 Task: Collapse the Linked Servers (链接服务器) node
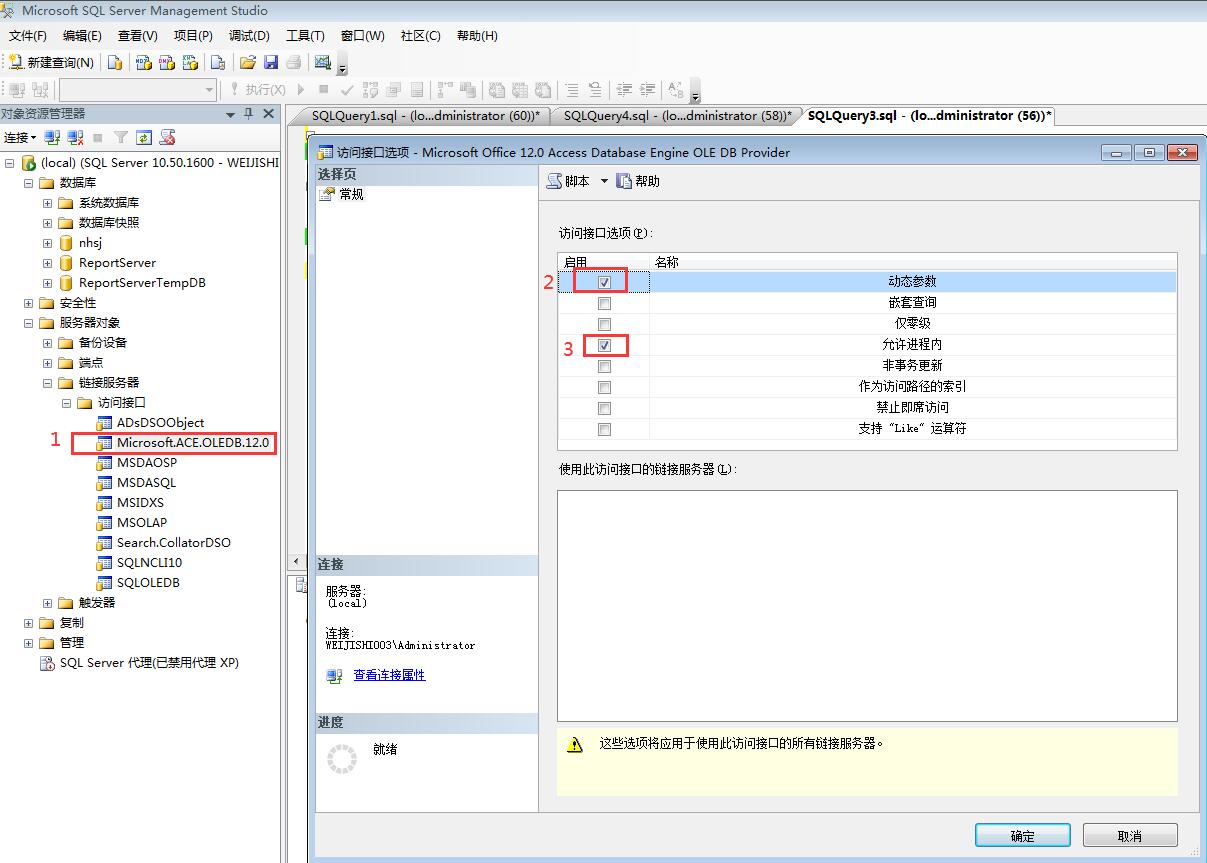47,382
